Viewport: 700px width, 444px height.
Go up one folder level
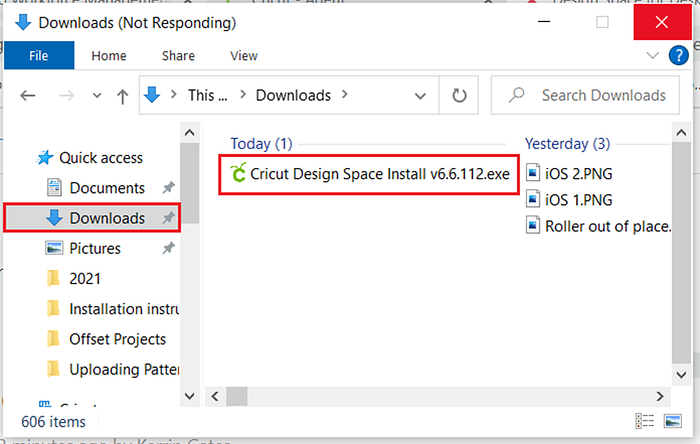122,95
